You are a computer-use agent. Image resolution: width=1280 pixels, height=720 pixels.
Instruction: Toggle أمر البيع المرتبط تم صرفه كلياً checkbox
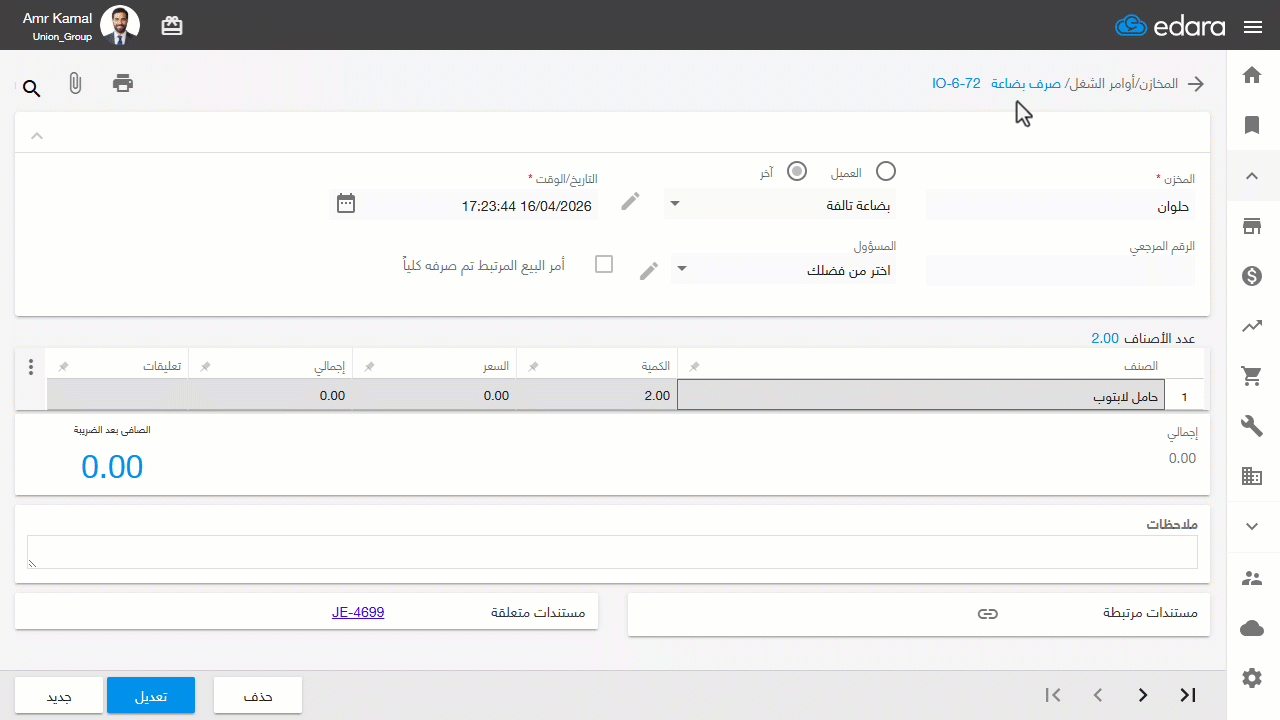[604, 264]
